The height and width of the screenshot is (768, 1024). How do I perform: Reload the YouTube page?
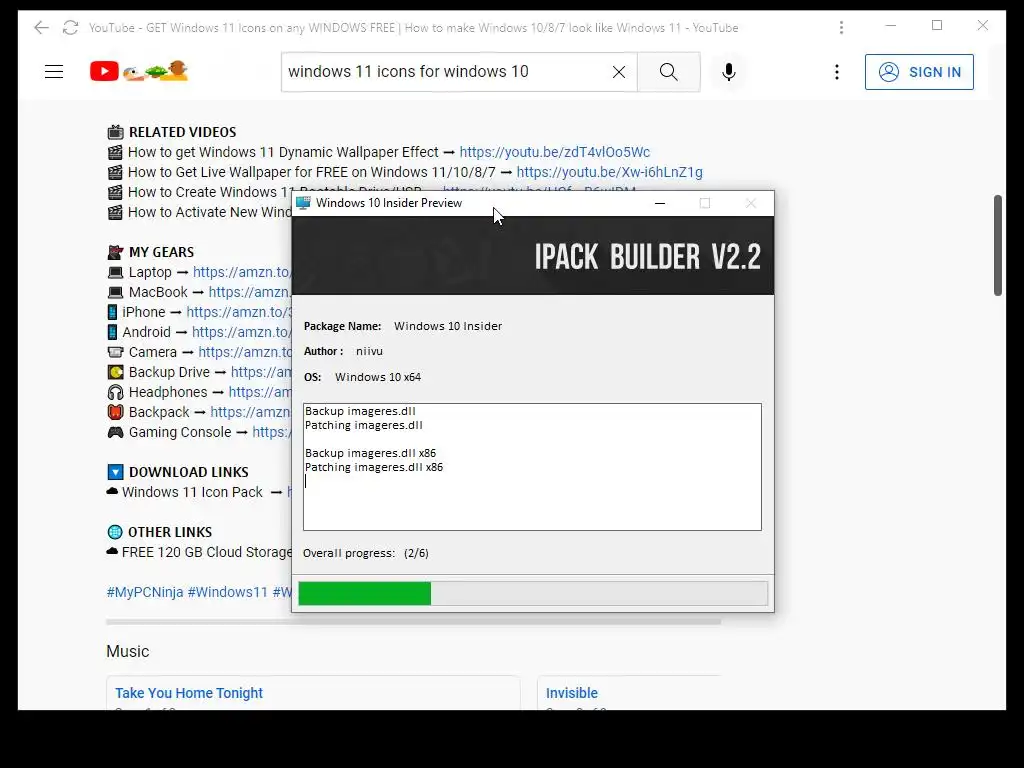pyautogui.click(x=71, y=27)
